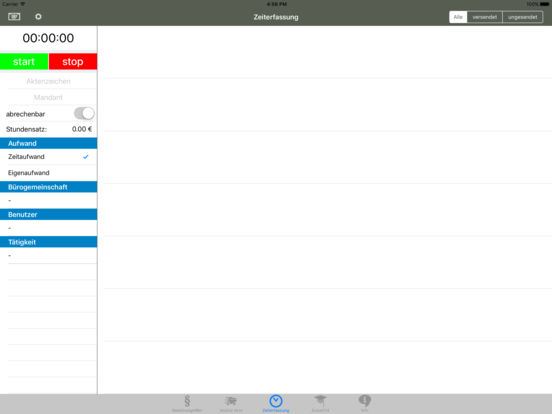The image size is (552, 414).
Task: Click the Aktenzeichen input field
Action: tap(49, 81)
